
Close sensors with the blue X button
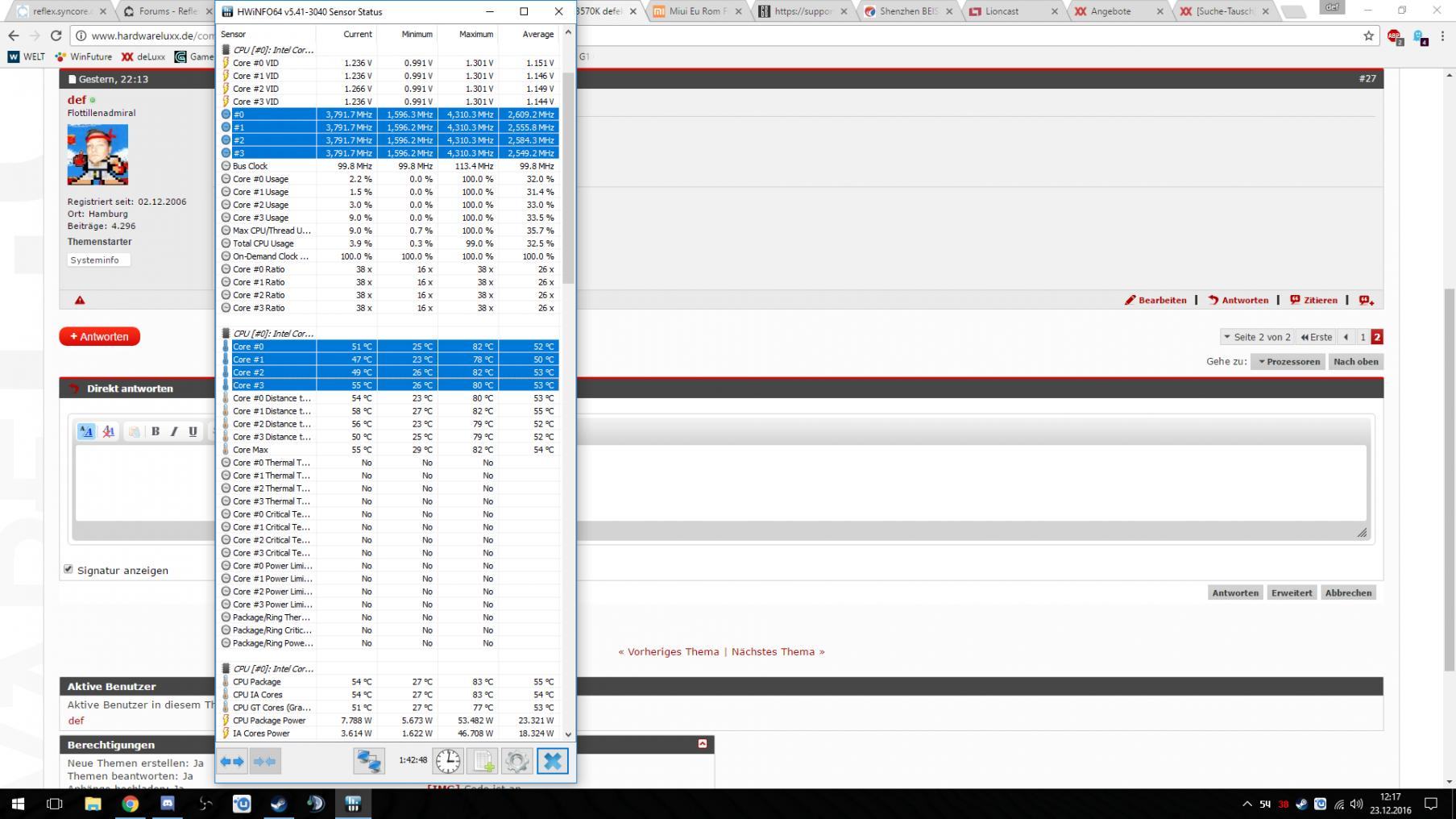[553, 761]
